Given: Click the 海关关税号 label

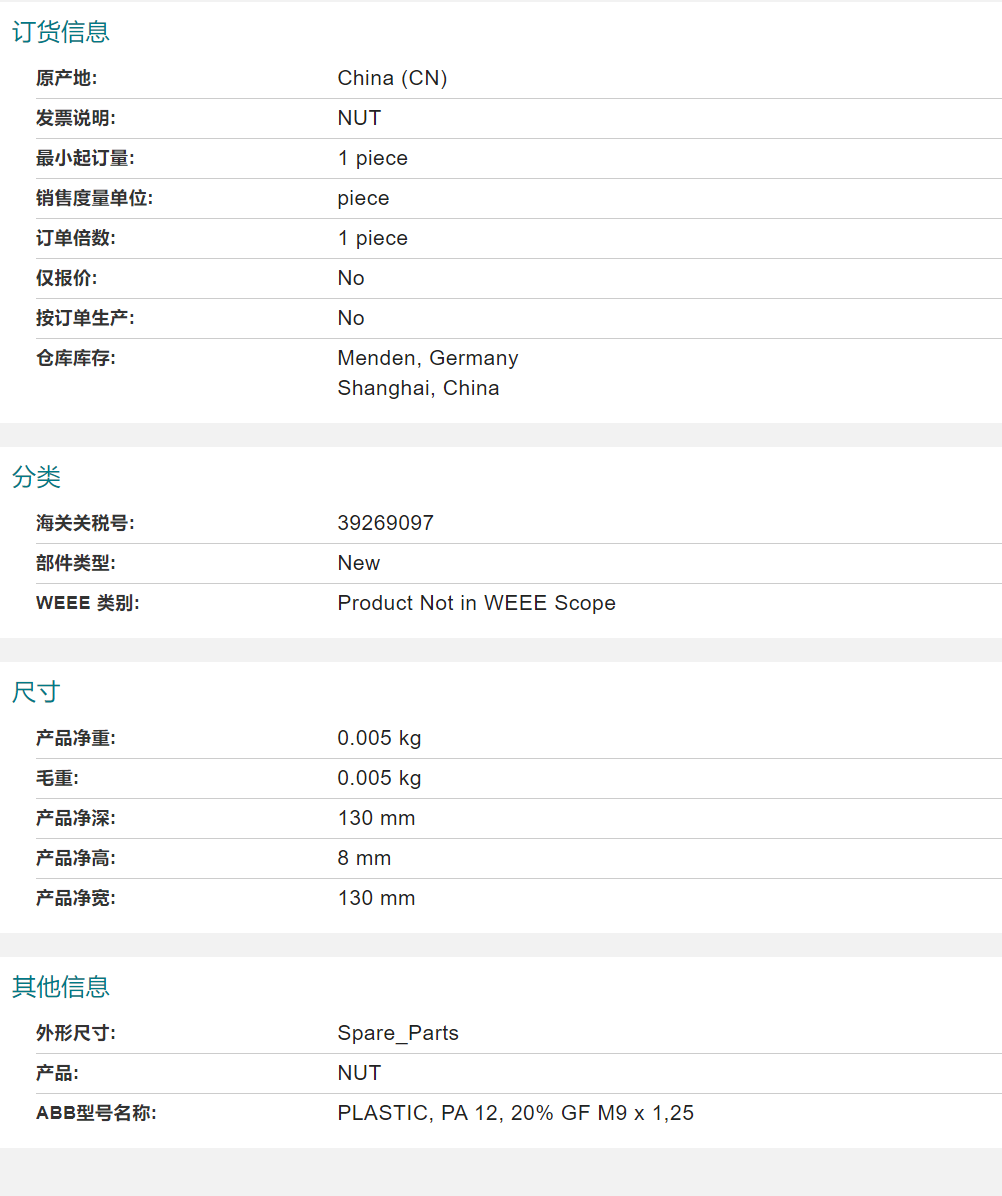Looking at the screenshot, I should pos(85,523).
